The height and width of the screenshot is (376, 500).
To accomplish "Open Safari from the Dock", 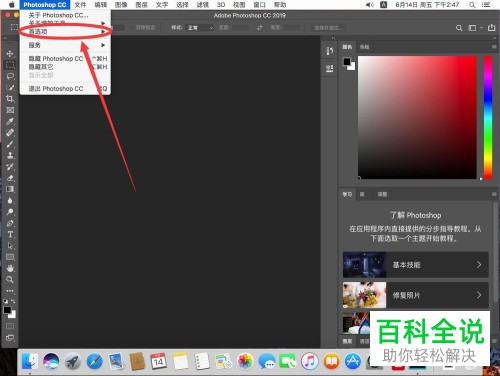I will tap(94, 362).
